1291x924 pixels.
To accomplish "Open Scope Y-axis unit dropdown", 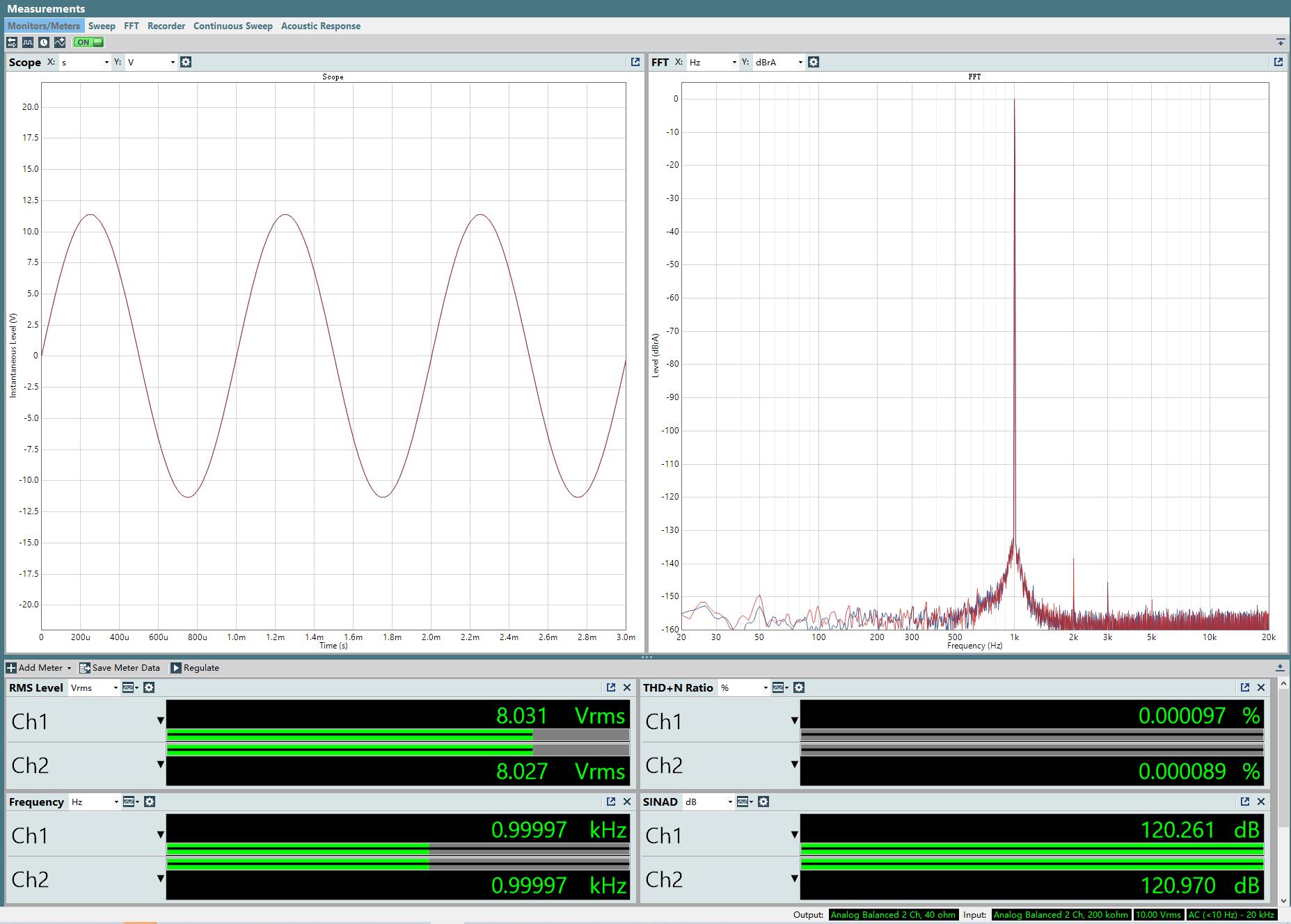I will tap(151, 62).
